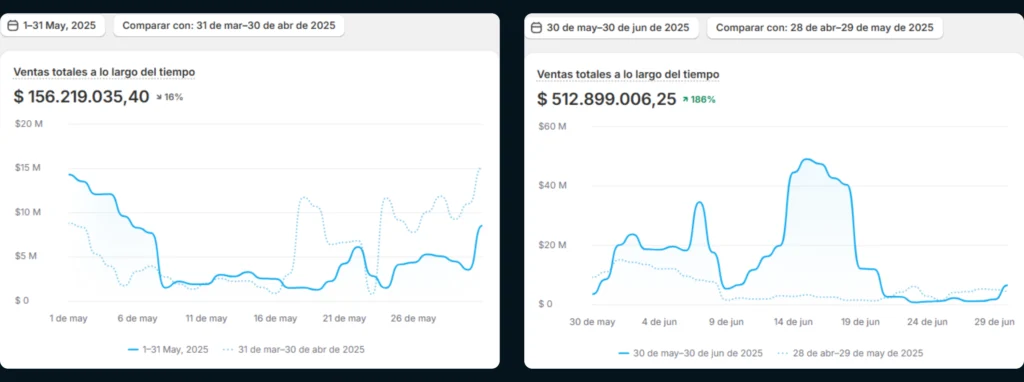Image resolution: width=1024 pixels, height=382 pixels.
Task: Open the 30 de may–30 de jun date picker
Action: (611, 27)
